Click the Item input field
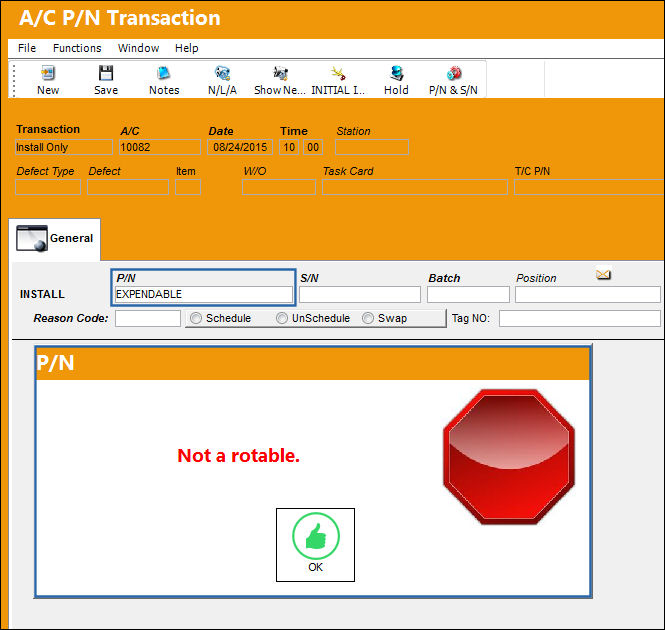 tap(188, 187)
